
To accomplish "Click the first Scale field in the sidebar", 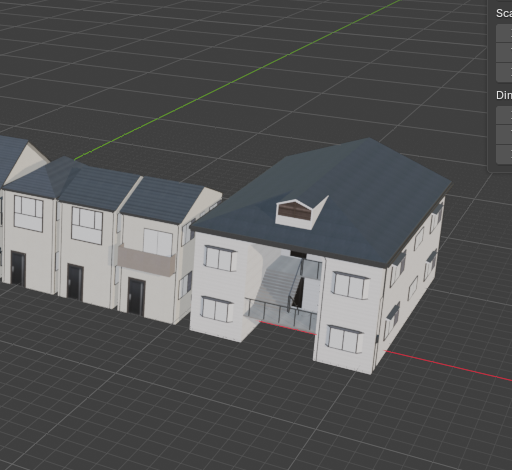I will tap(504, 33).
